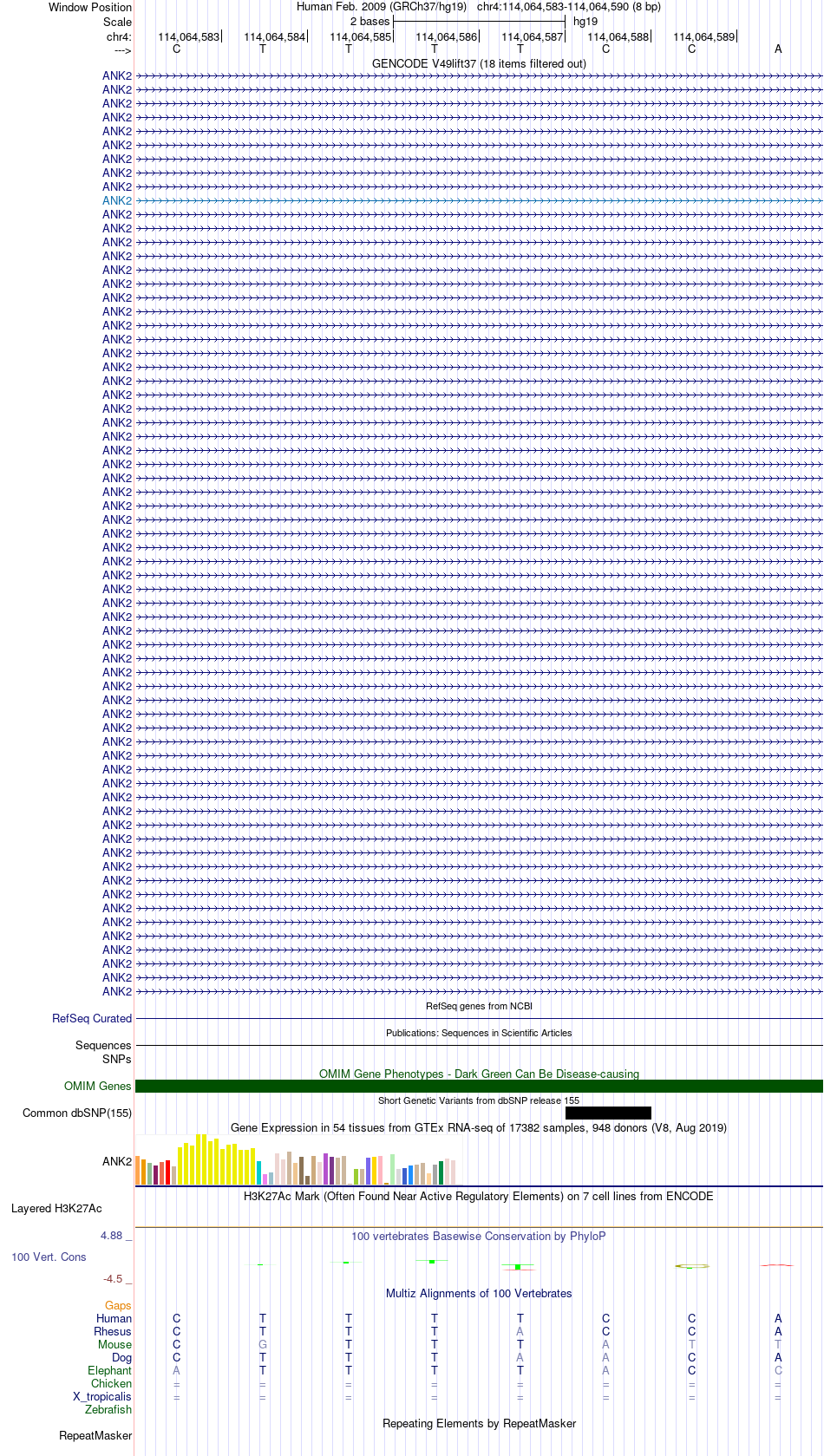Select the Common dbSNP(155) track label
This screenshot has width=824, height=1456.
pyautogui.click(x=77, y=1113)
